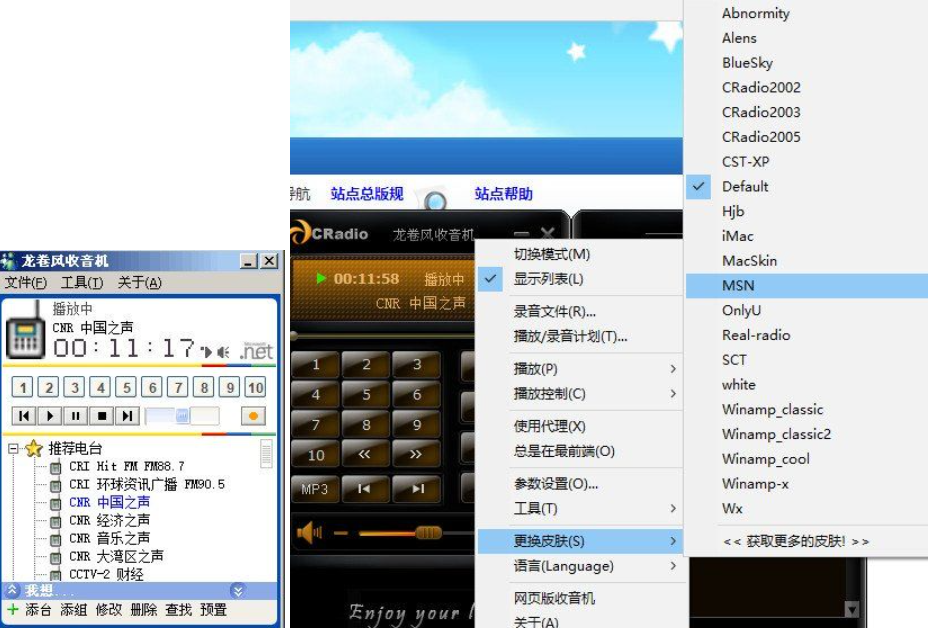
Task: Click the down arrow on the black panel's scrollbar
Action: (851, 610)
